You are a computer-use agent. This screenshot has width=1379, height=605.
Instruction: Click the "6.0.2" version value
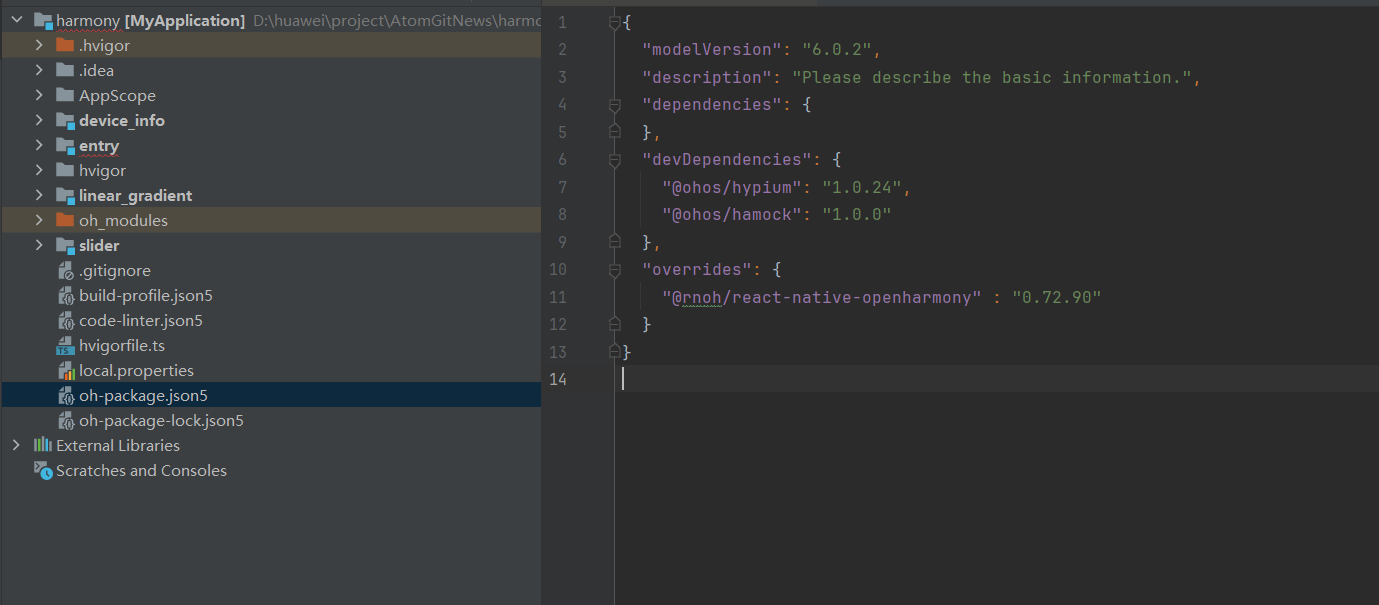tap(836, 49)
